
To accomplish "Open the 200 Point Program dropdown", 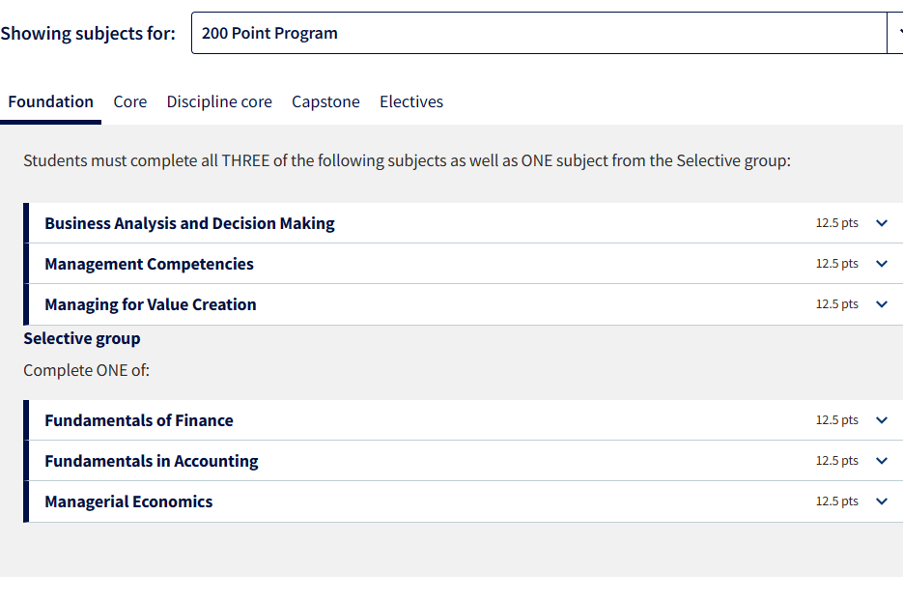I will coord(538,33).
